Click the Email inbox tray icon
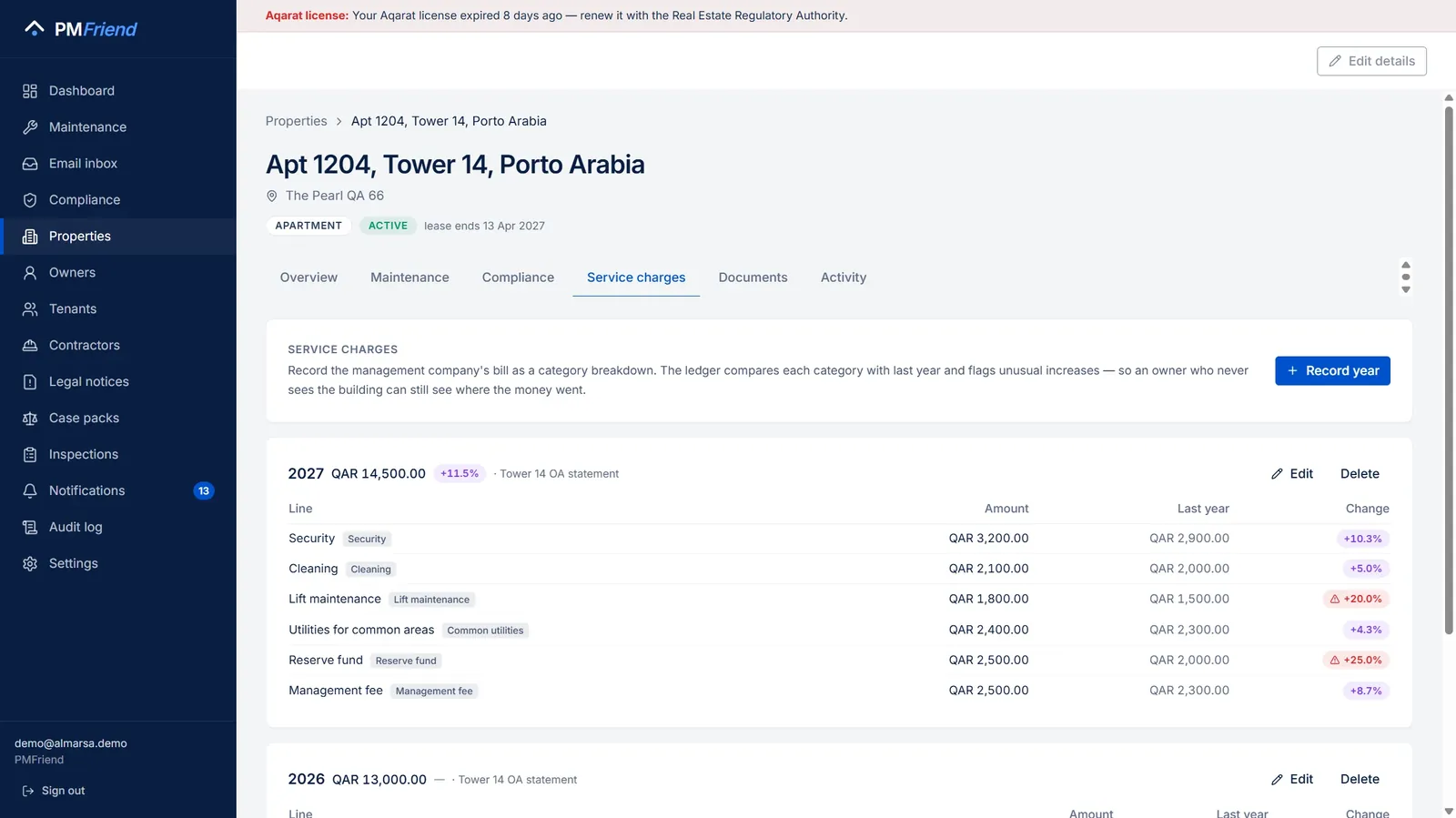Image resolution: width=1456 pixels, height=818 pixels. pos(30,164)
